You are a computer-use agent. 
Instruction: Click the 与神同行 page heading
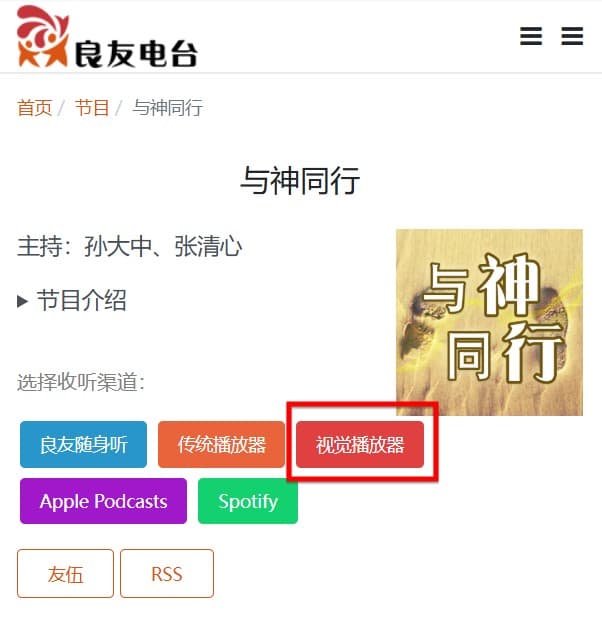pos(300,181)
